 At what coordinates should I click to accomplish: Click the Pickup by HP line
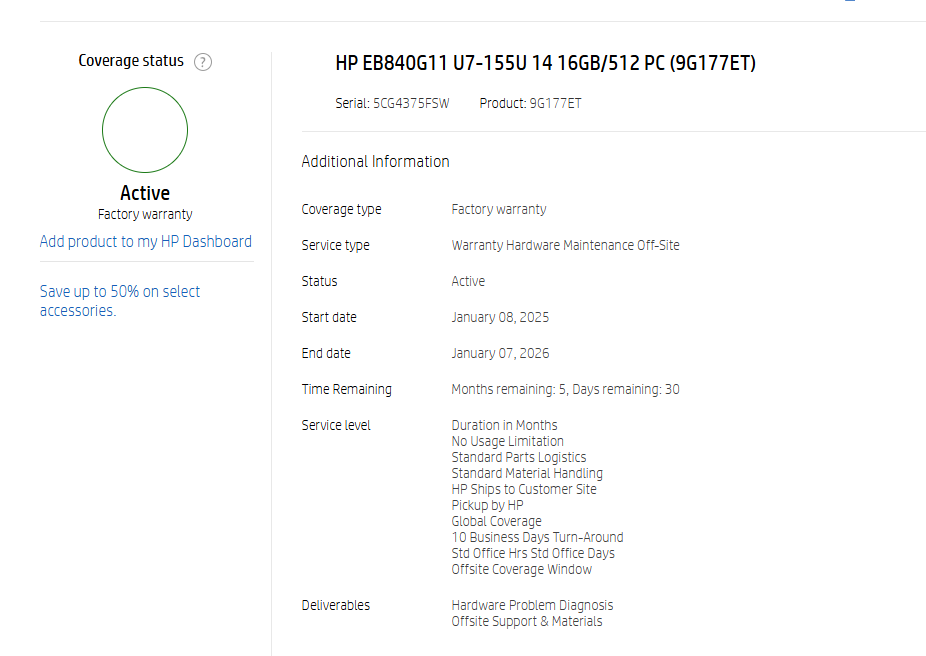pyautogui.click(x=488, y=505)
